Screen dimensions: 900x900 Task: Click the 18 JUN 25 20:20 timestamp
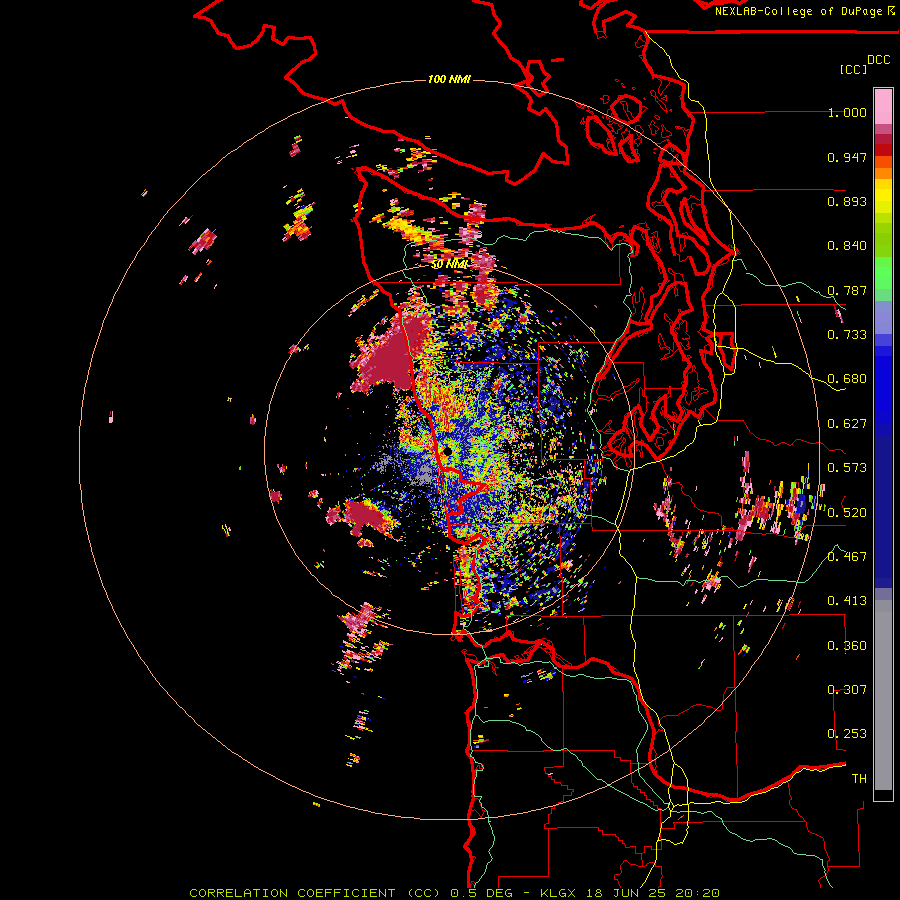(652, 893)
